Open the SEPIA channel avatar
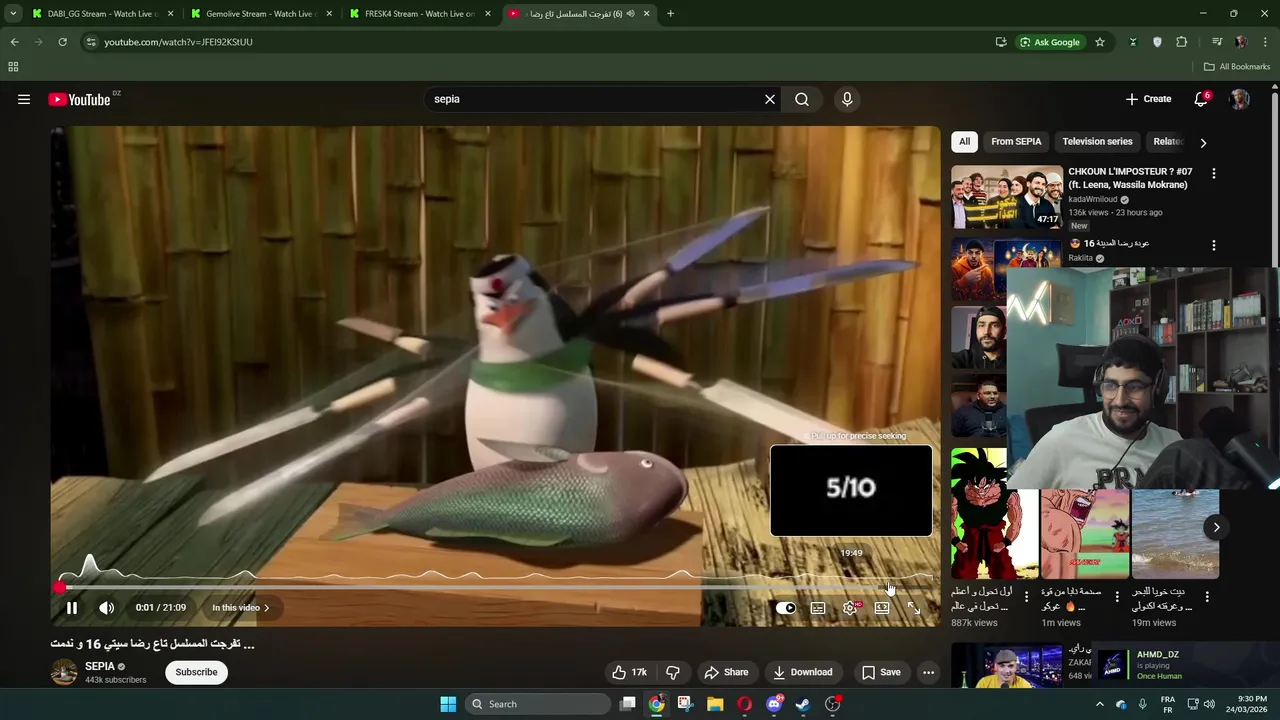 64,672
